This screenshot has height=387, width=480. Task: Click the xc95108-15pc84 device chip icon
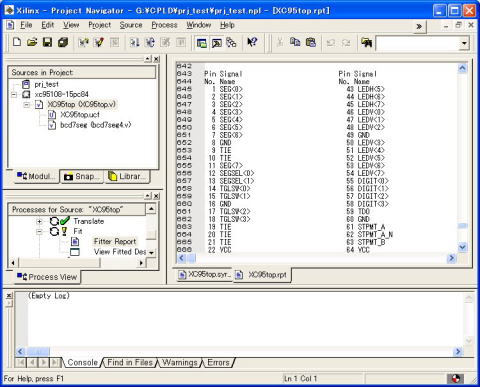point(26,94)
